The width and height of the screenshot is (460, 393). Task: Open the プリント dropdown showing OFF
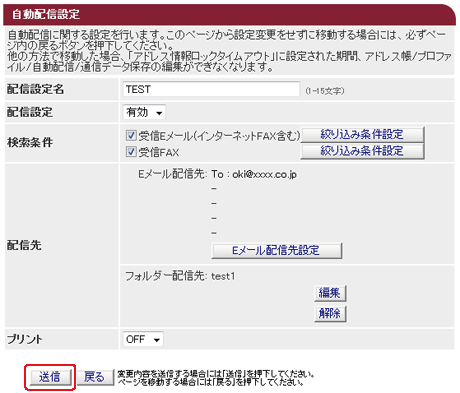pos(143,339)
